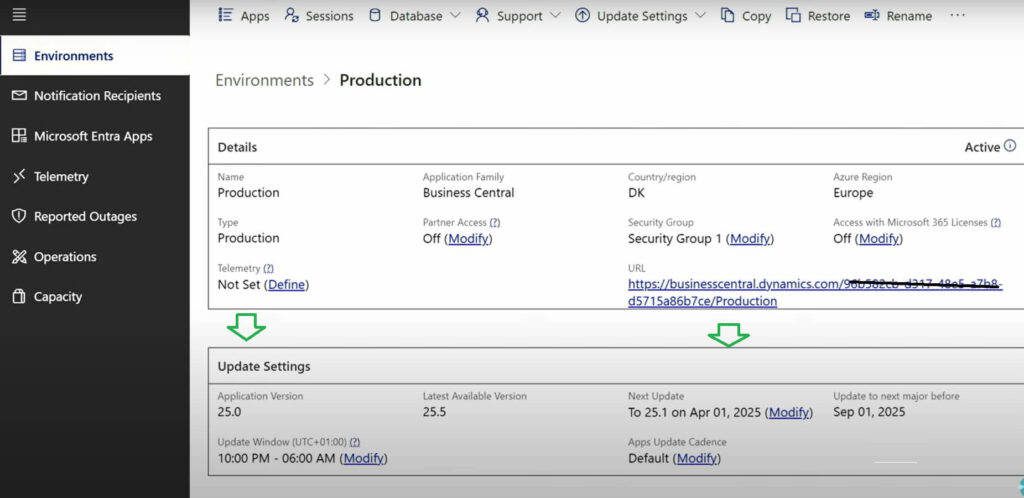
Task: Open Microsoft Entra Apps page
Action: (x=93, y=136)
